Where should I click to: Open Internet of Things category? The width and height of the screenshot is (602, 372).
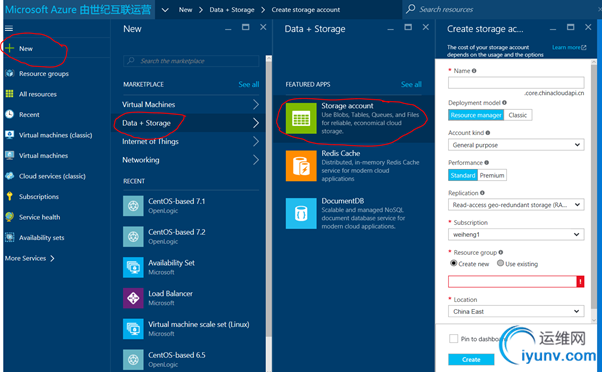coord(188,141)
